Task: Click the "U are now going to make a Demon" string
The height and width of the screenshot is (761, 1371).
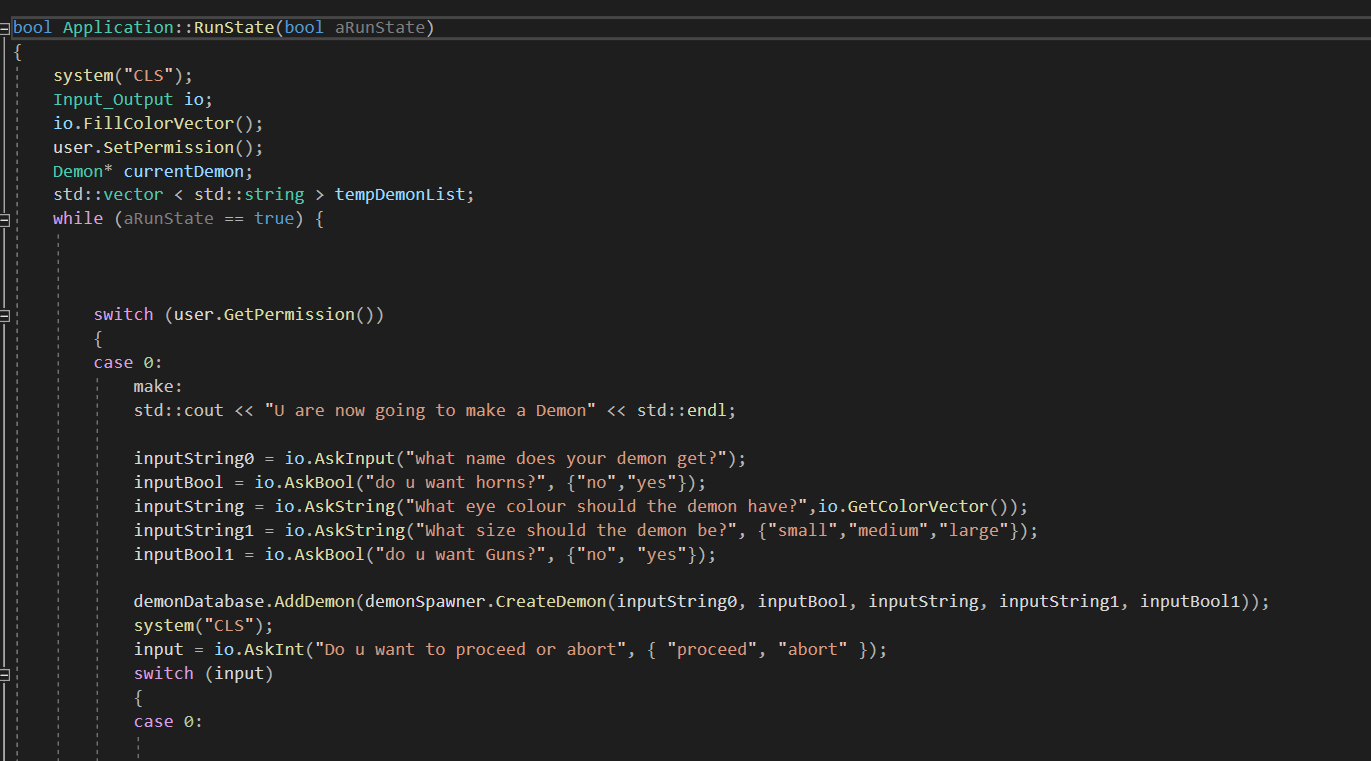Action: tap(430, 410)
